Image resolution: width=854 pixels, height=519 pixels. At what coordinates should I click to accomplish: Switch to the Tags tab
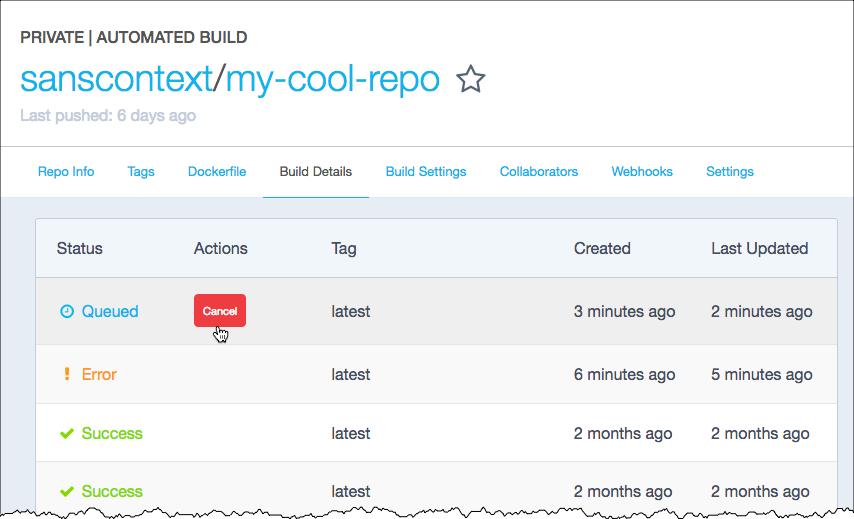(x=141, y=172)
